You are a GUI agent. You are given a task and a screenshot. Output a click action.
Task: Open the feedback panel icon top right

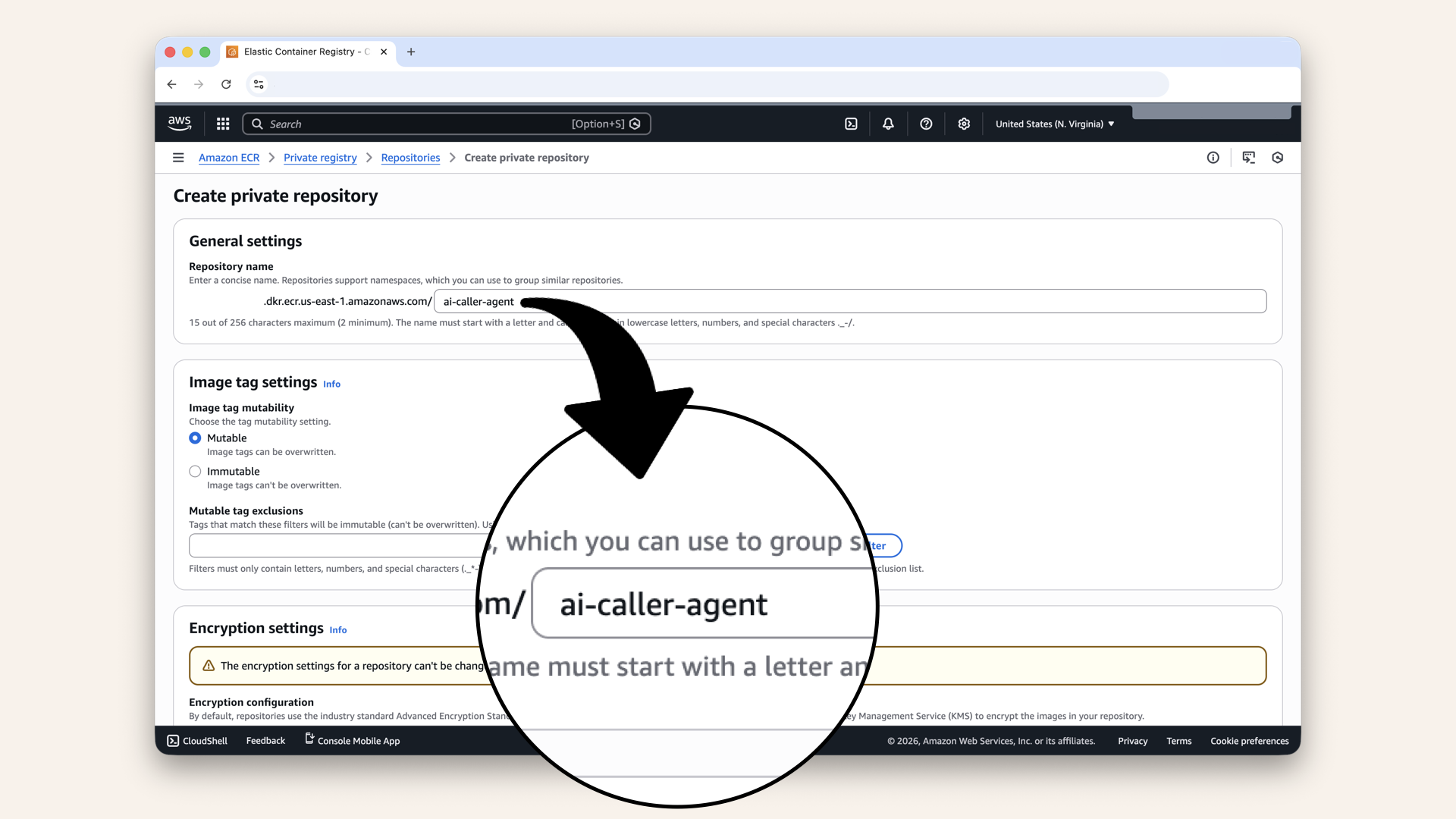pos(1249,158)
